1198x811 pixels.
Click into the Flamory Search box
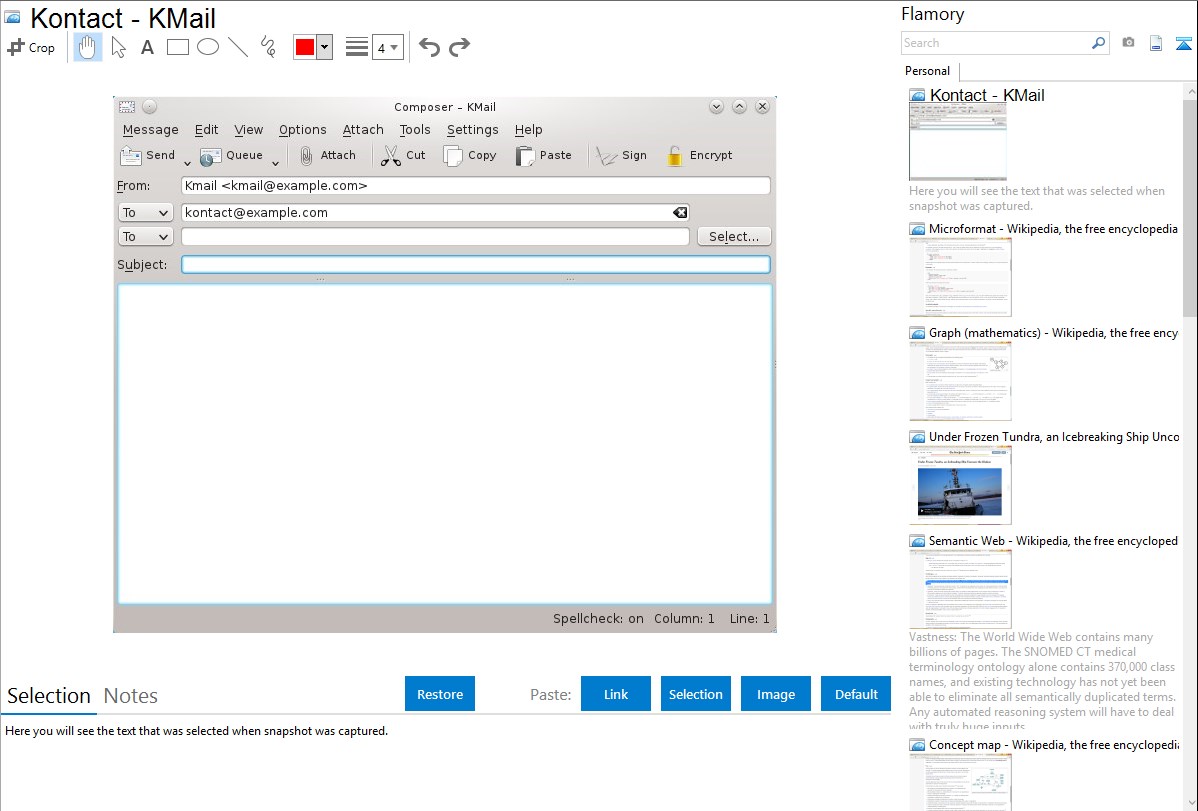(996, 43)
